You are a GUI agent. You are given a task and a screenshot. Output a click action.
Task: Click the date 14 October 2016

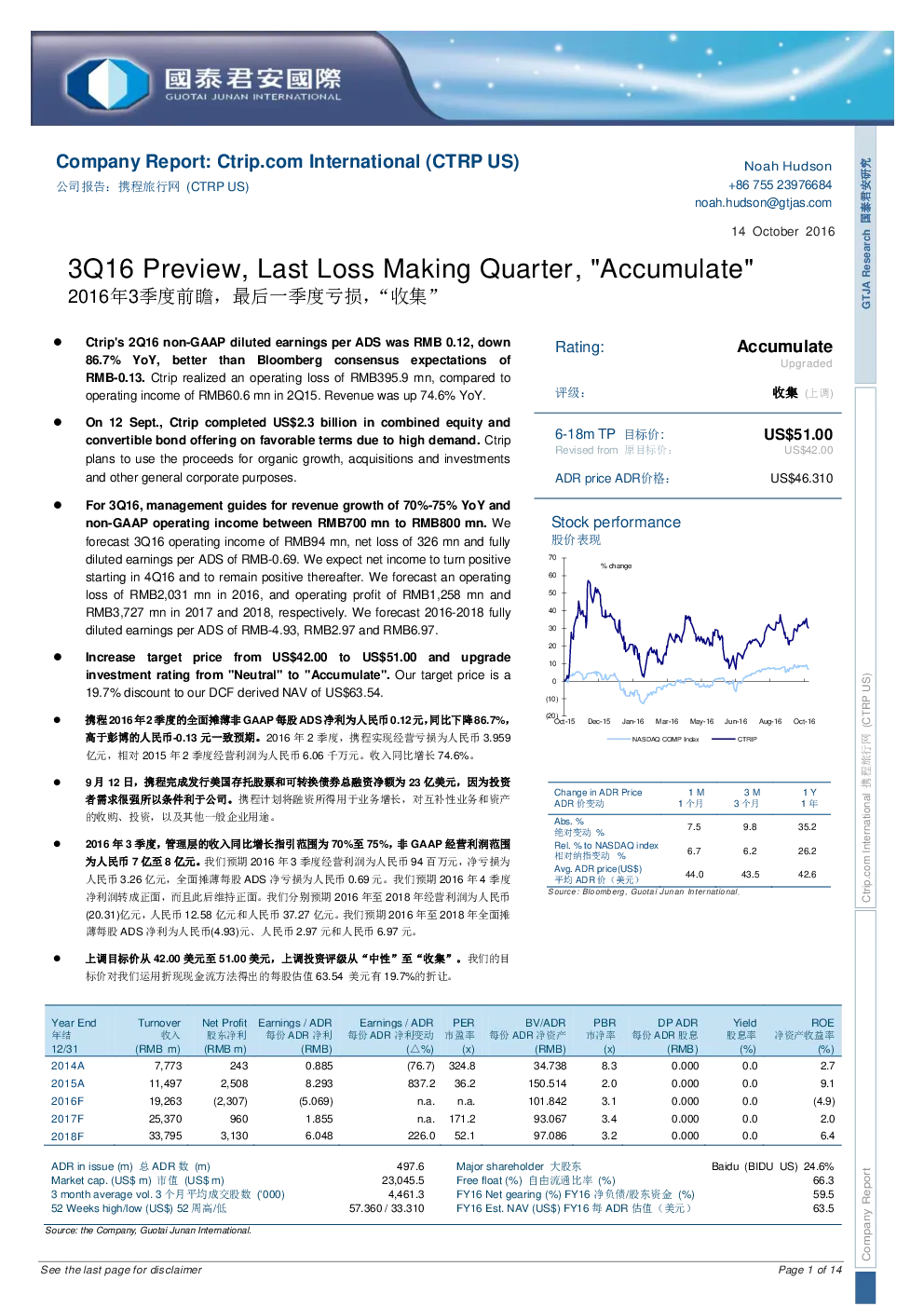coord(782,231)
